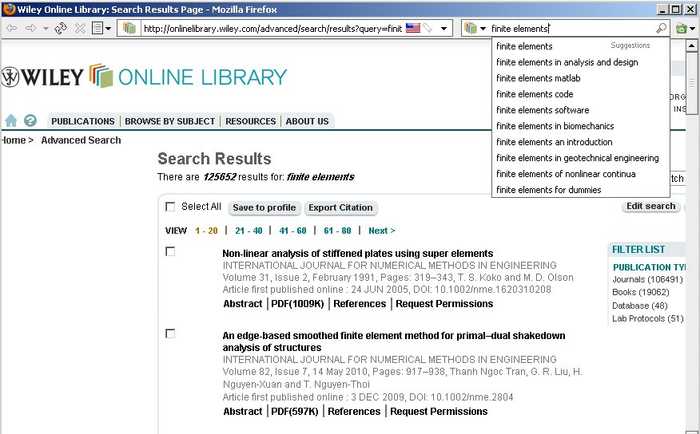
Task: Tick the Select All checkbox
Action: click(x=170, y=207)
